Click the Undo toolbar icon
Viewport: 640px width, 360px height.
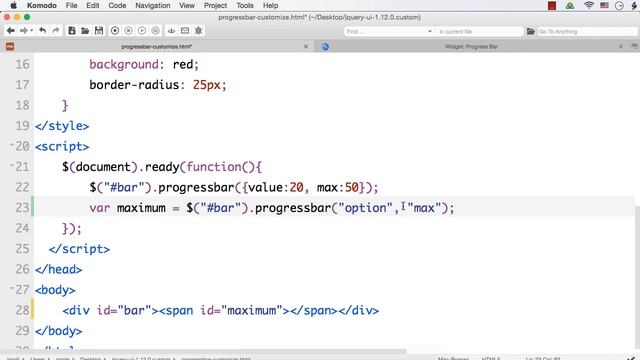[x=42, y=31]
